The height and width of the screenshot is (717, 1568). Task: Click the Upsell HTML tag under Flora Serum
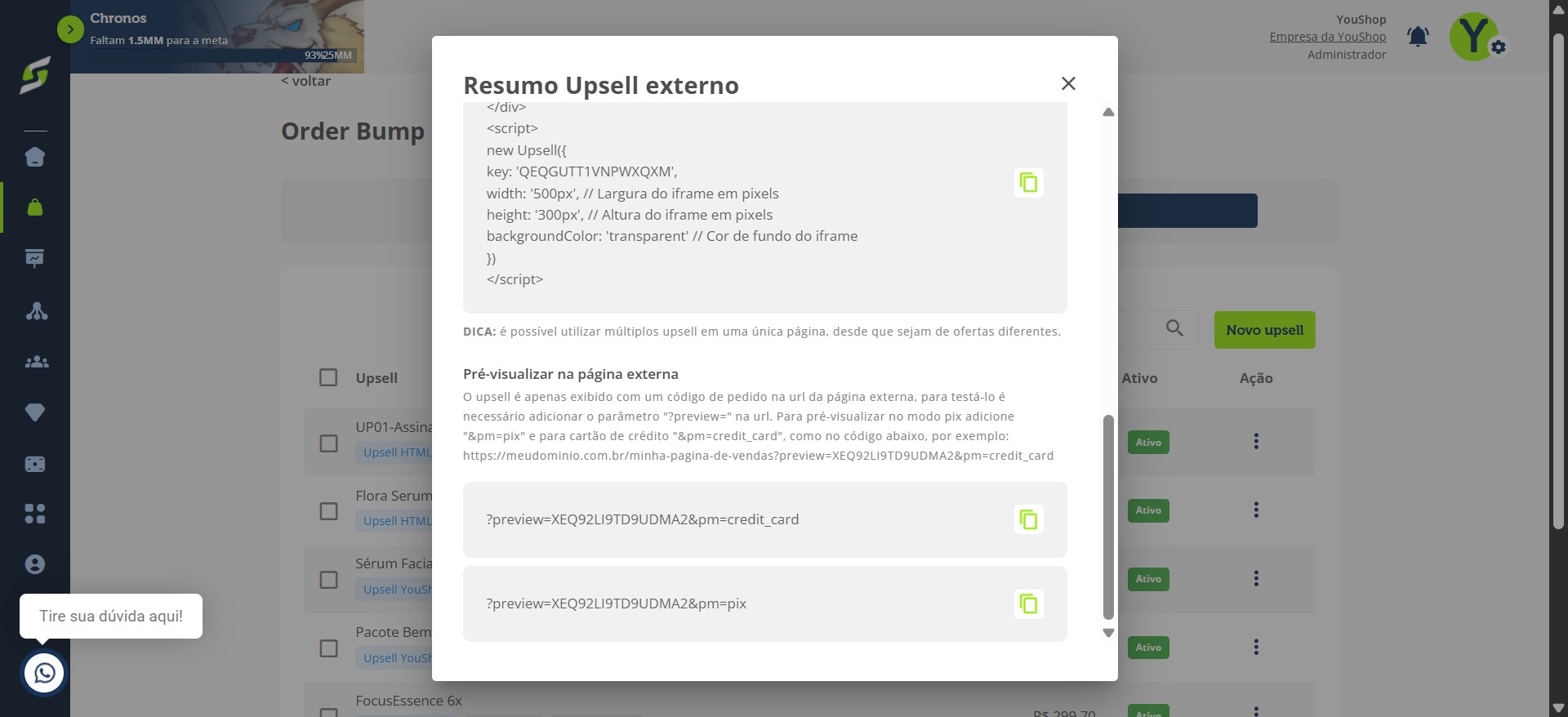point(394,521)
